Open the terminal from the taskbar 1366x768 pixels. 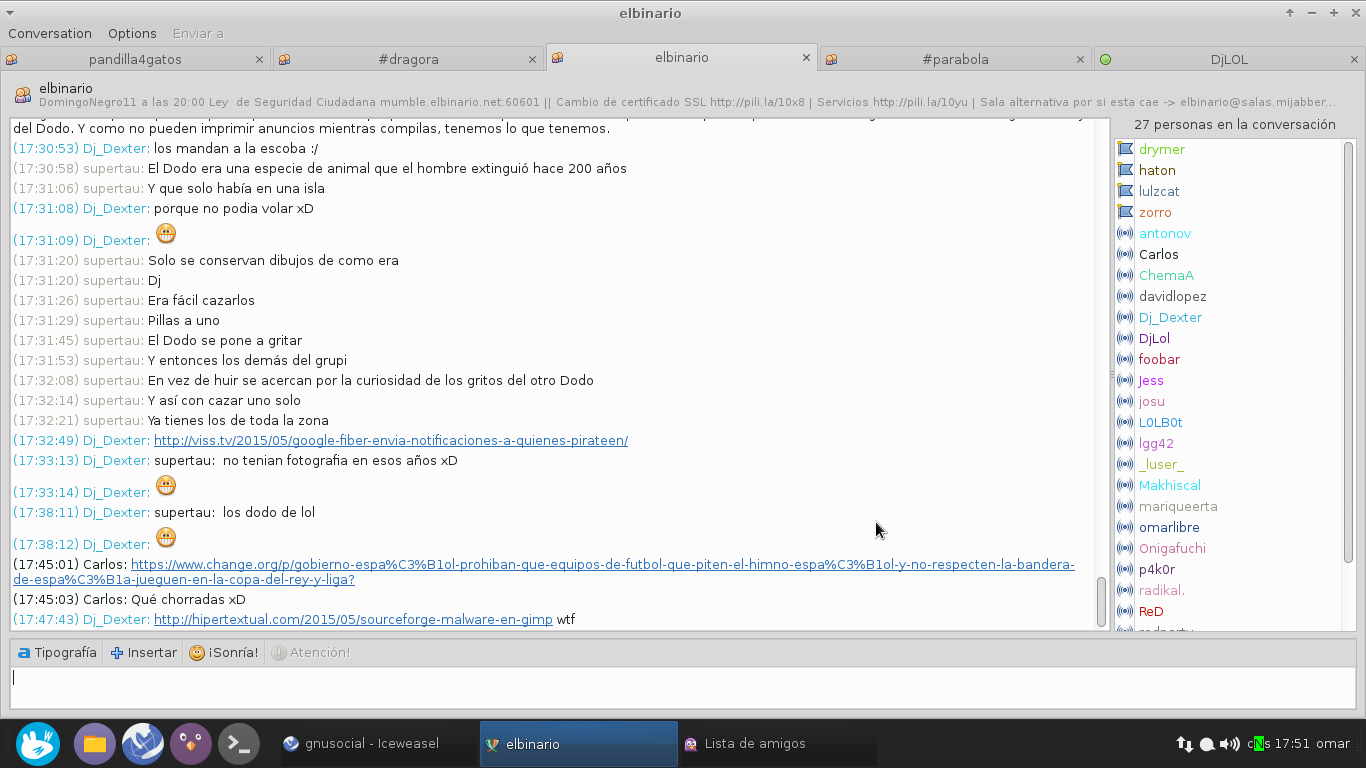coord(239,744)
